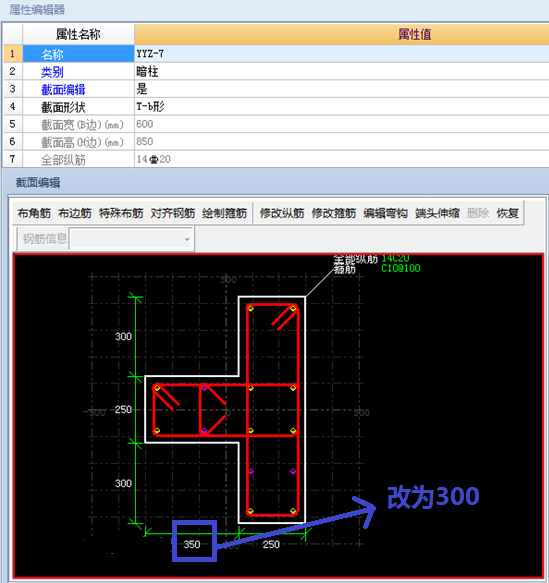
Task: Select the 截面形状 property label
Action: [63, 107]
